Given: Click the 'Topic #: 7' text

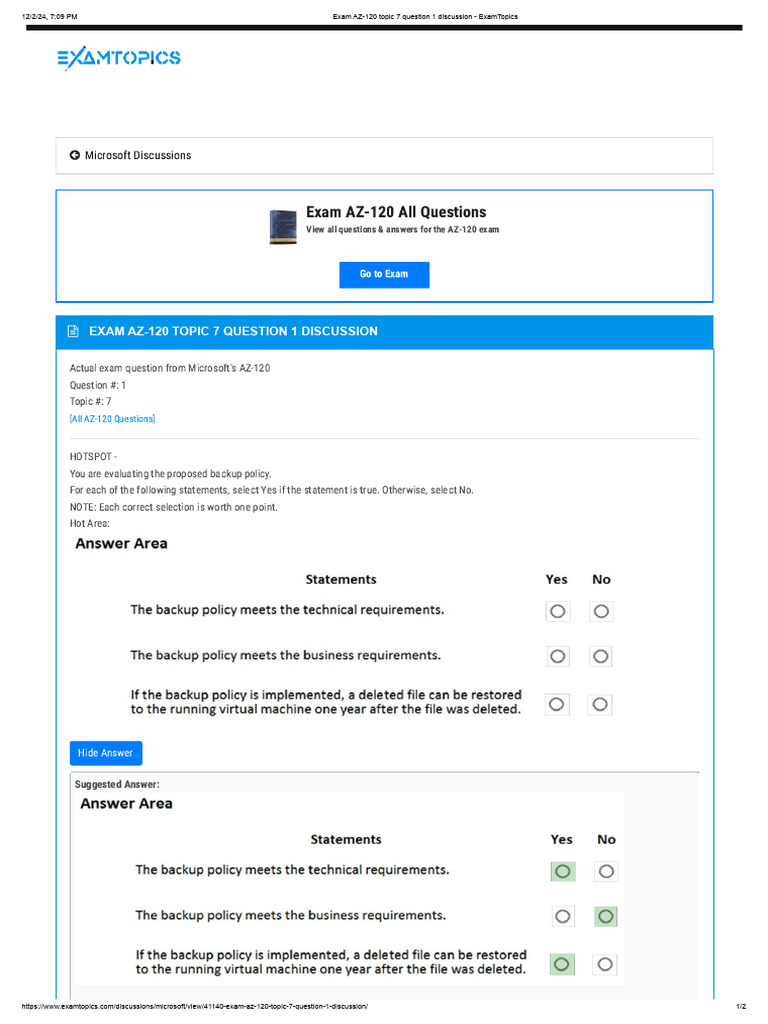Looking at the screenshot, I should coord(91,402).
